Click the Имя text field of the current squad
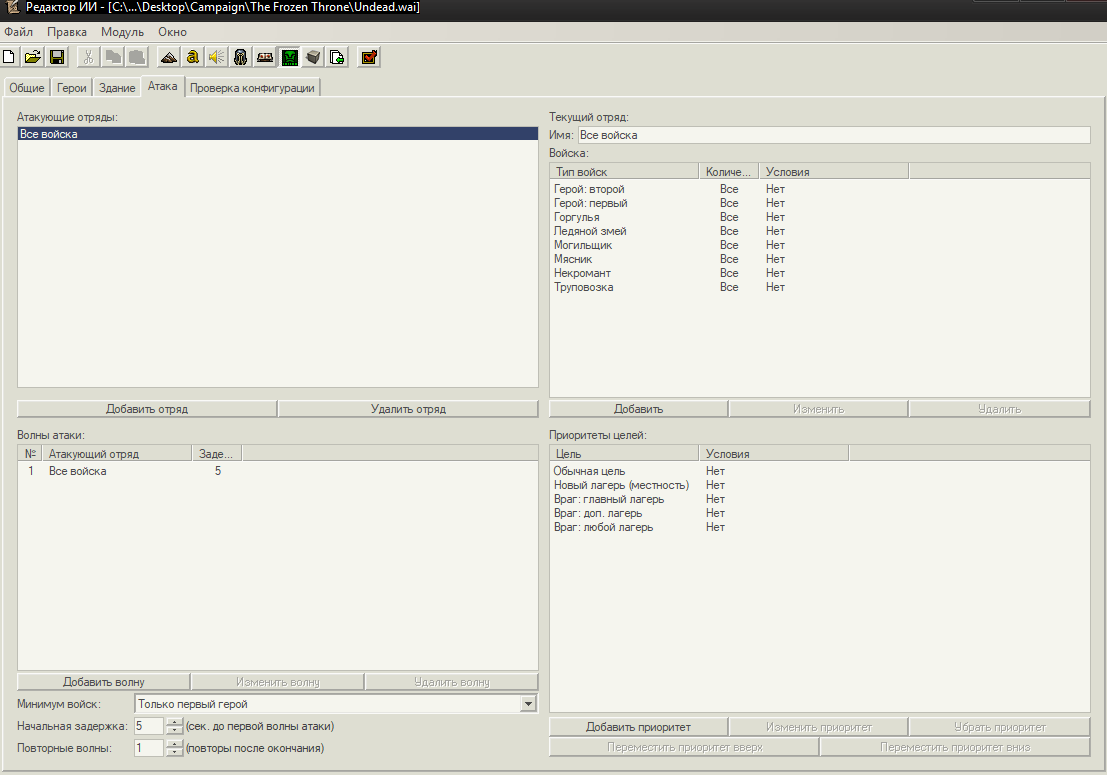 pos(833,135)
